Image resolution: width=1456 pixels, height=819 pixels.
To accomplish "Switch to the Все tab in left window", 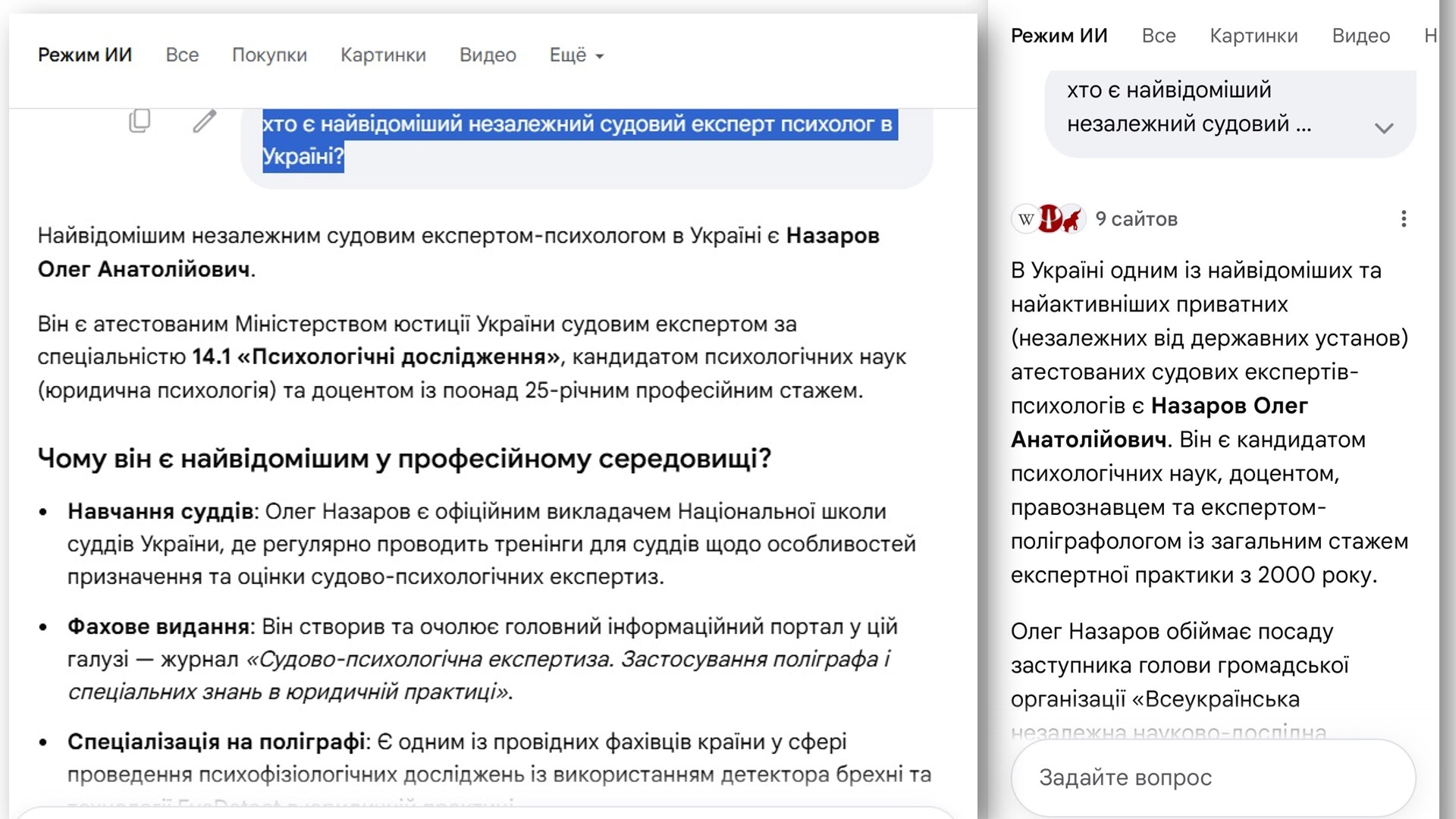I will click(182, 55).
